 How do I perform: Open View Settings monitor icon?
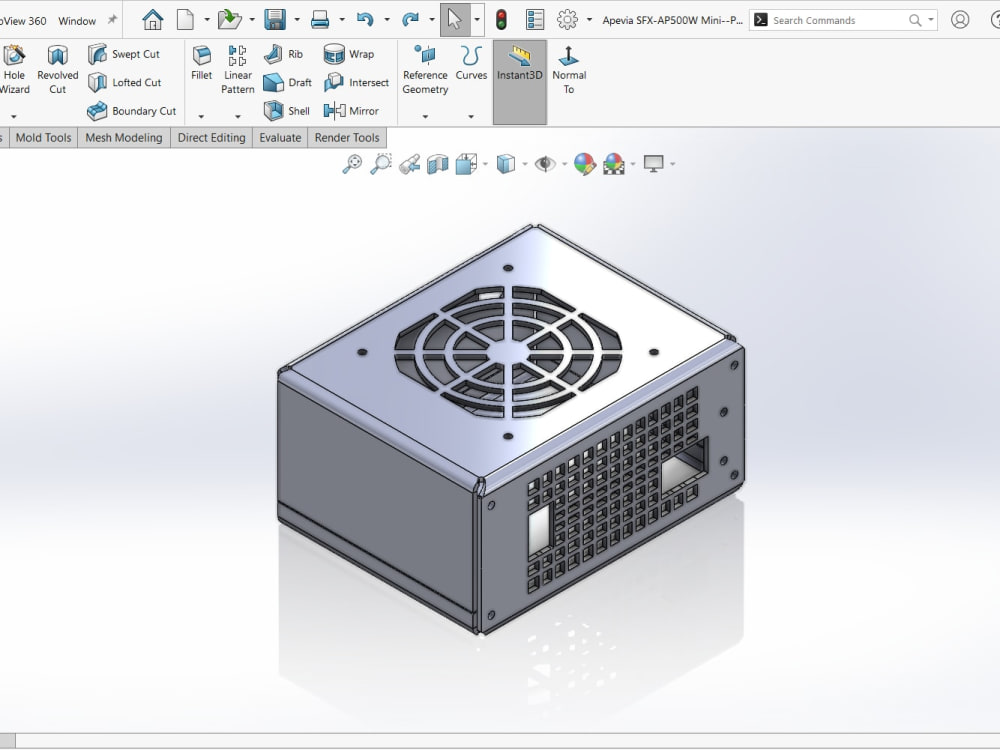(654, 164)
